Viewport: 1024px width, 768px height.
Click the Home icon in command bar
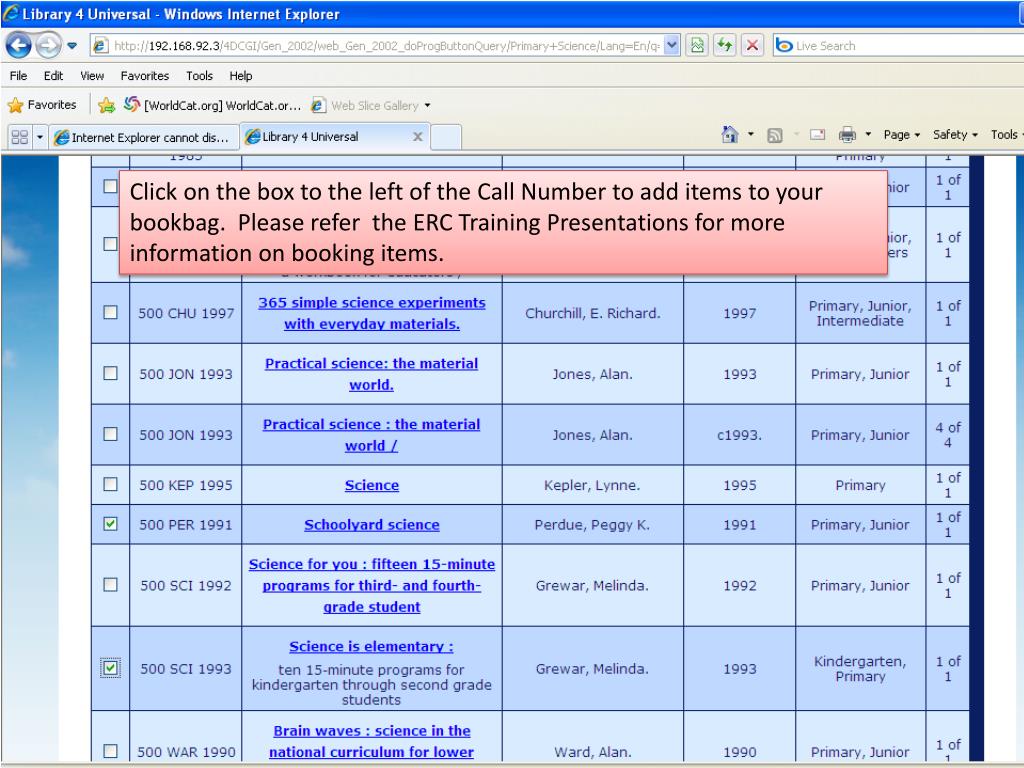point(729,135)
